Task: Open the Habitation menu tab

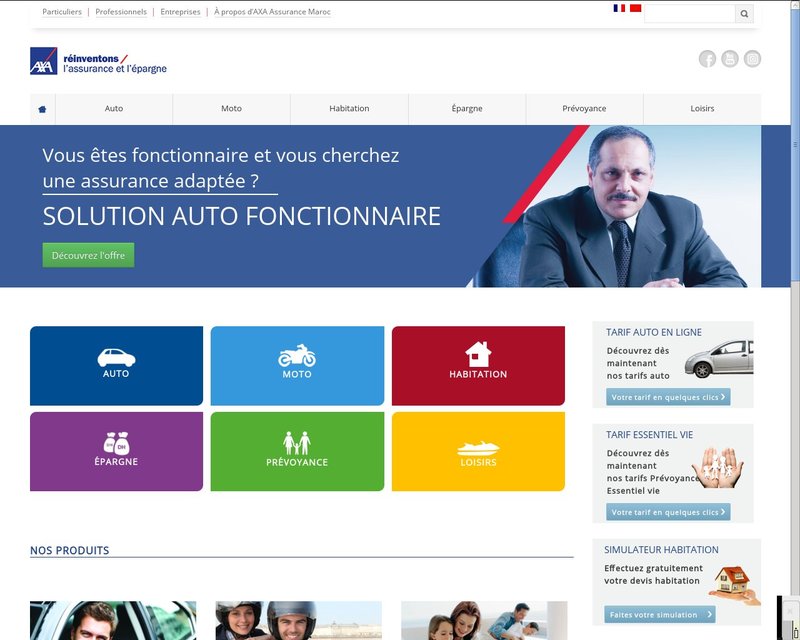Action: (349, 109)
